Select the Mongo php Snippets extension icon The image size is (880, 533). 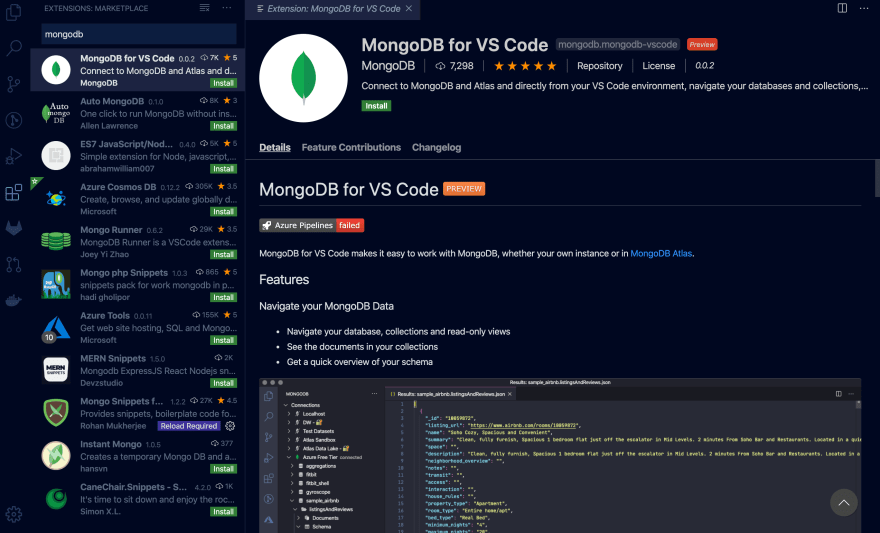[x=56, y=284]
